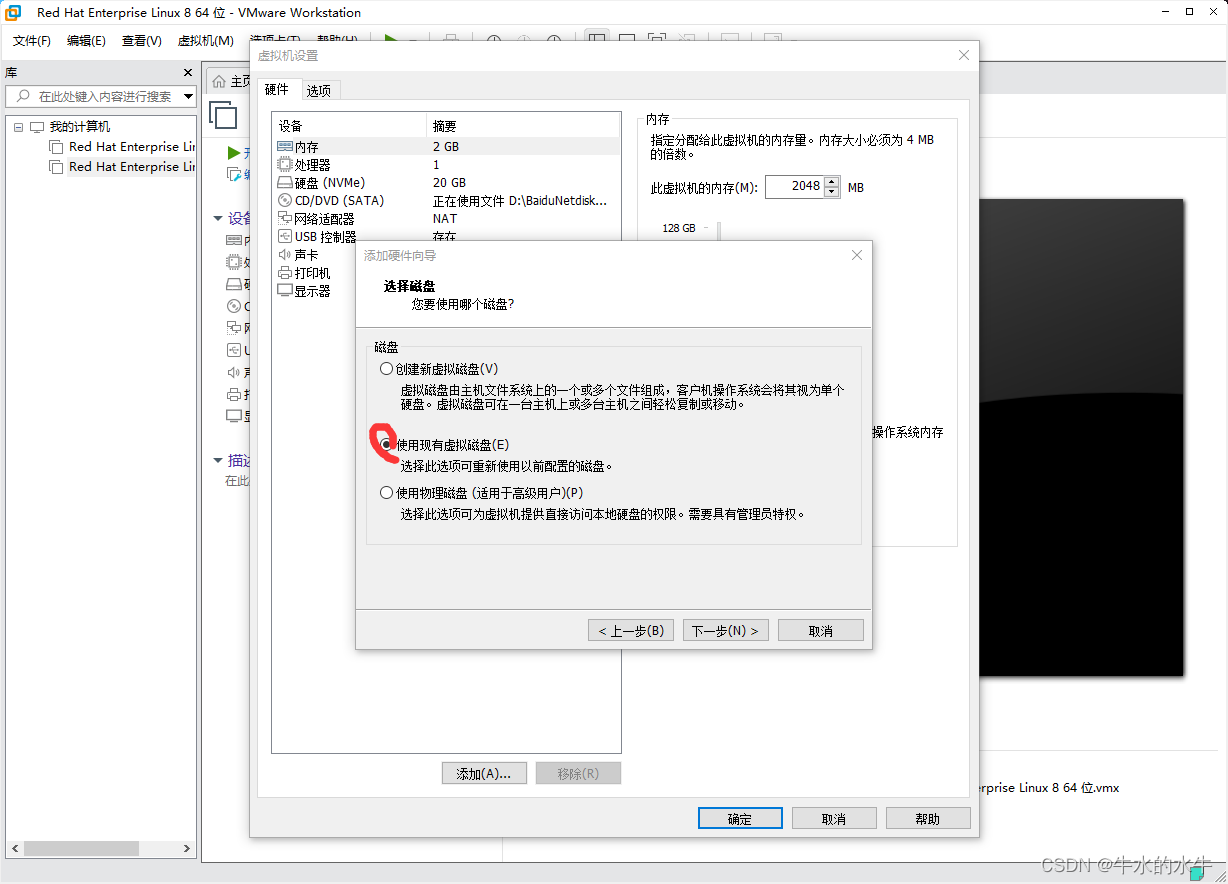Decrease memory with spinner down arrow

[x=832, y=192]
